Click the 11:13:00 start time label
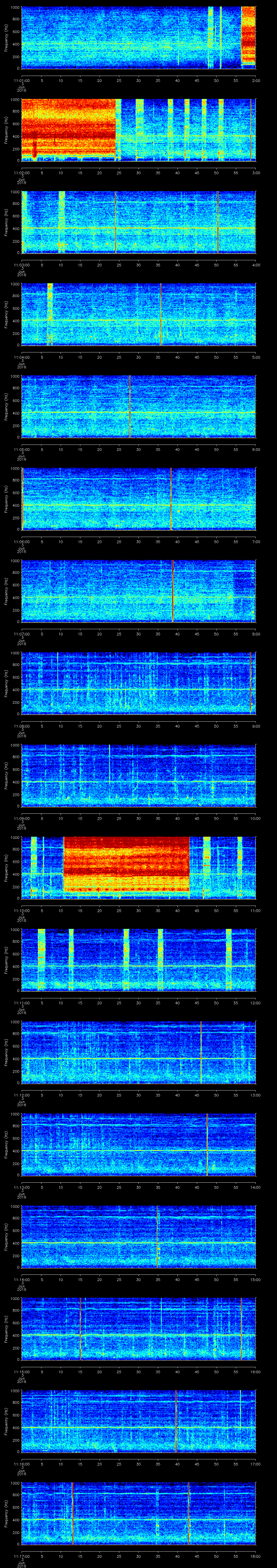This screenshot has height=1568, width=277. [21, 1187]
